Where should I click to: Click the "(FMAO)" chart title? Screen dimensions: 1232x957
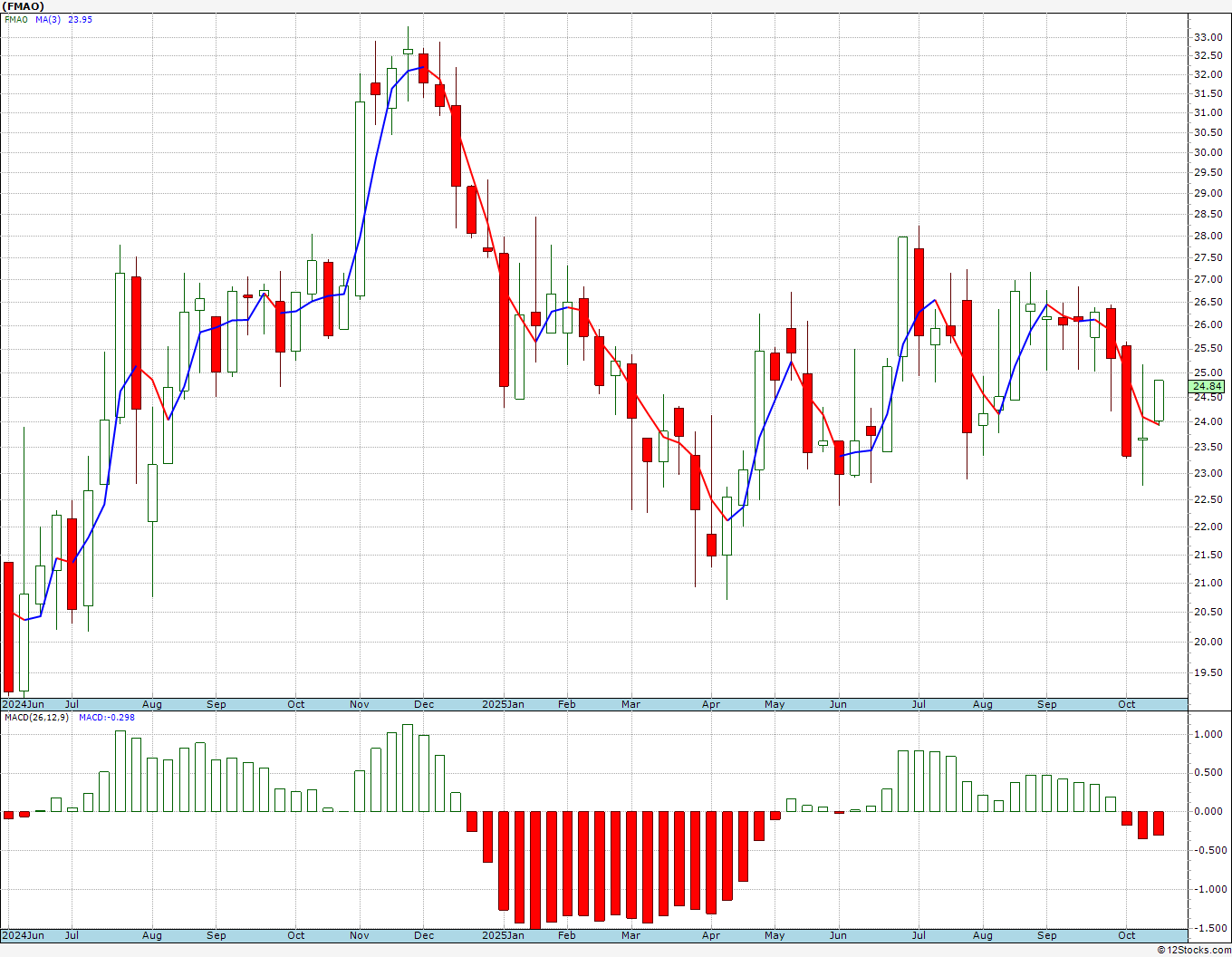coord(23,6)
